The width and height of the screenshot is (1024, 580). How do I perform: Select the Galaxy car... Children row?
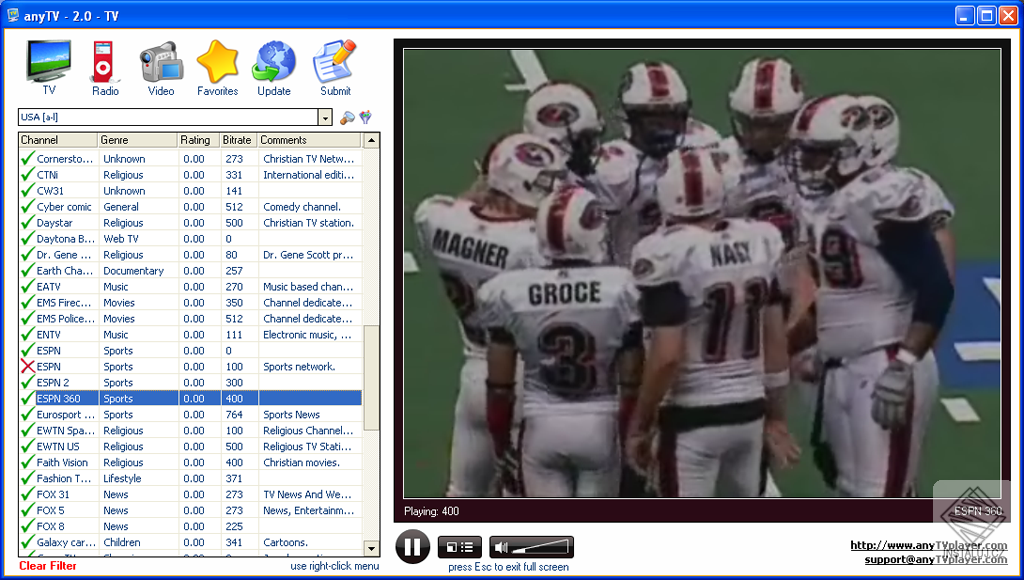[191, 543]
